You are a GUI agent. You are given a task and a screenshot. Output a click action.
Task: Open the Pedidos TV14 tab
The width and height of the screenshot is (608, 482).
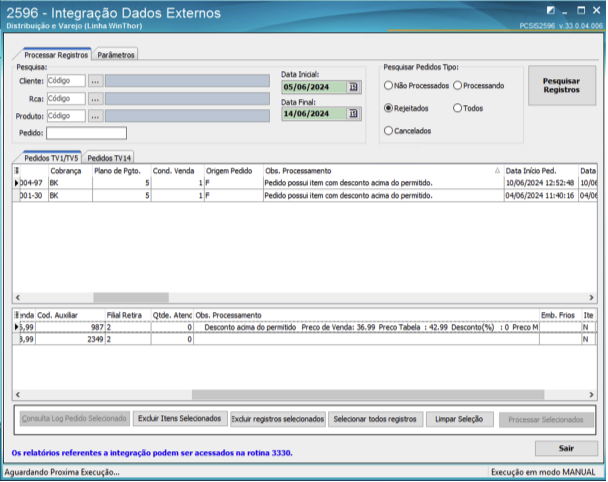click(109, 158)
